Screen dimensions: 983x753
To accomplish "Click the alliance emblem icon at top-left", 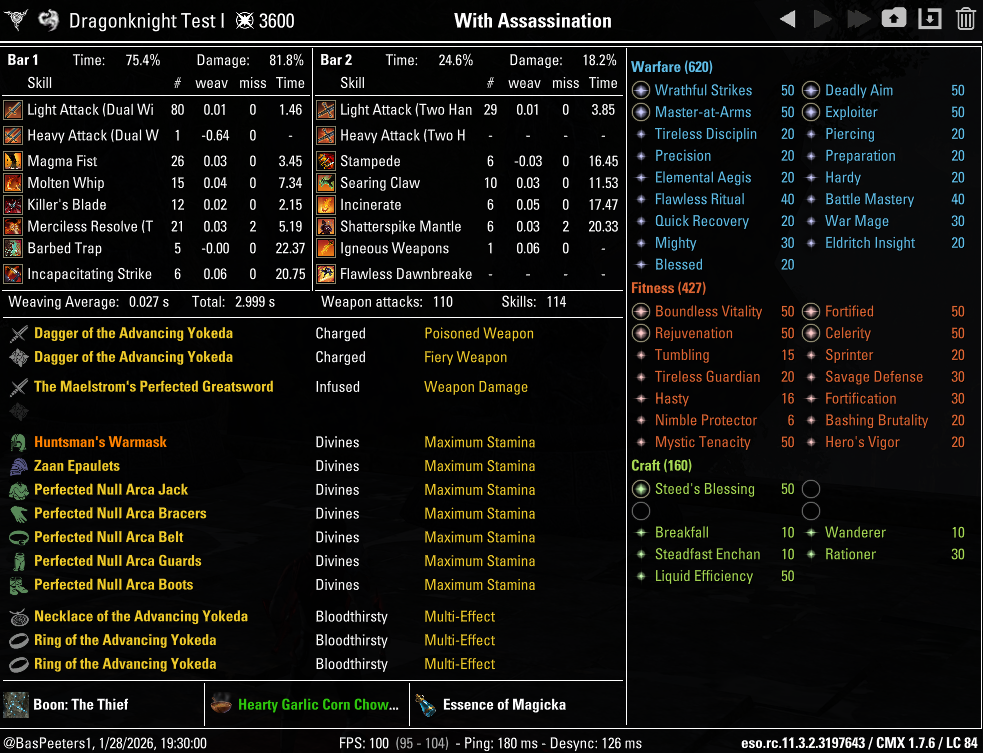I will (14, 21).
